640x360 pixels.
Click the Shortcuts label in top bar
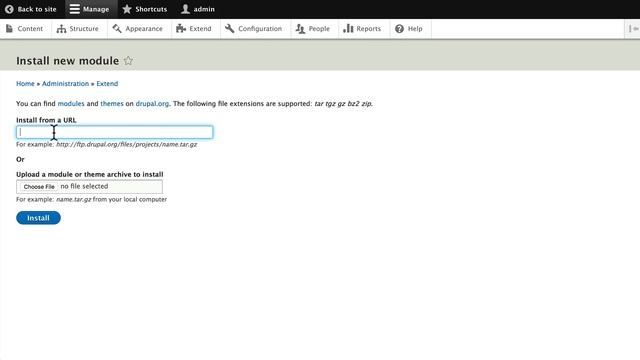click(151, 9)
